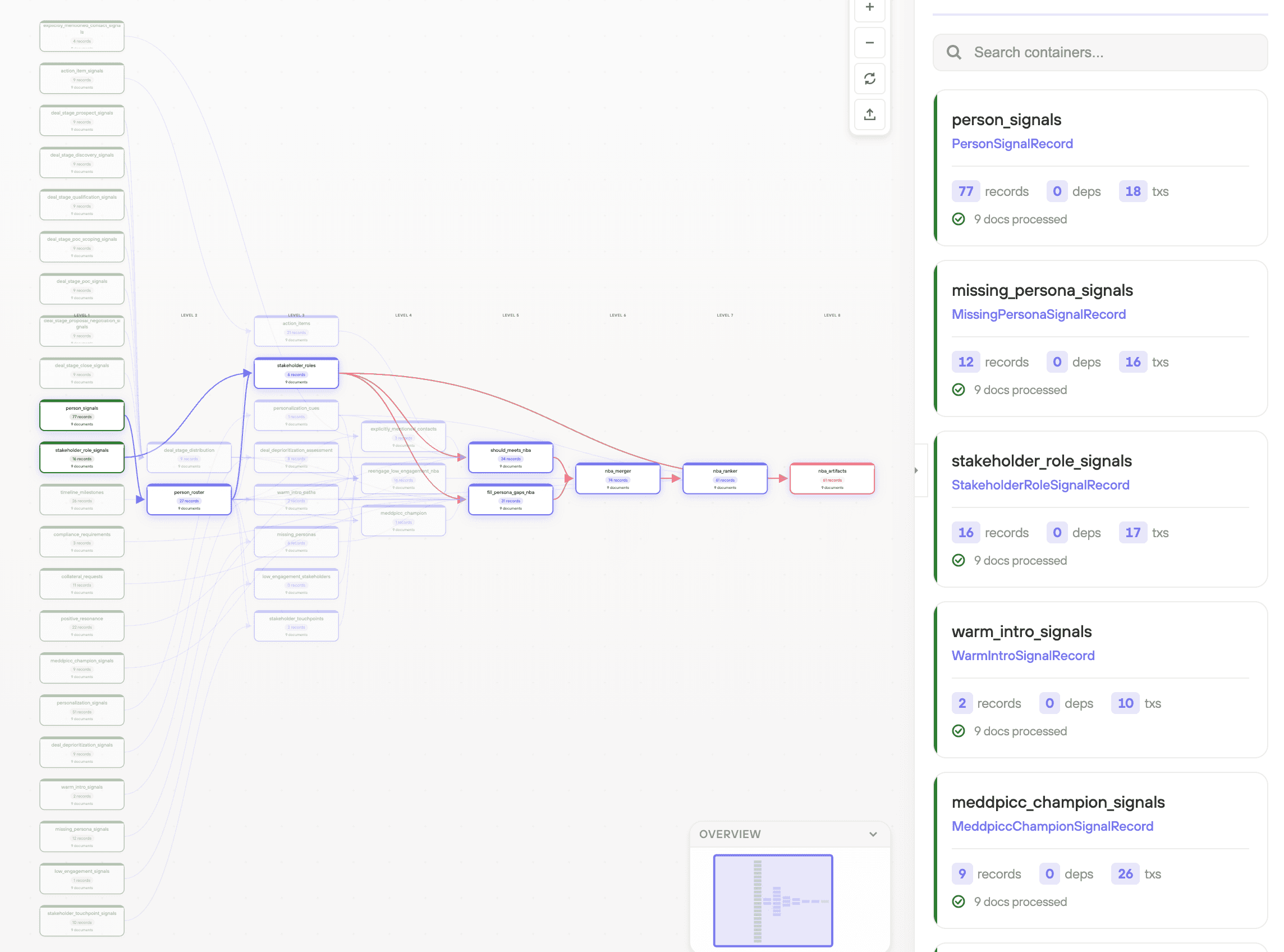Click warm_intro_signals docs processed check icon
The image size is (1284, 952).
point(958,731)
